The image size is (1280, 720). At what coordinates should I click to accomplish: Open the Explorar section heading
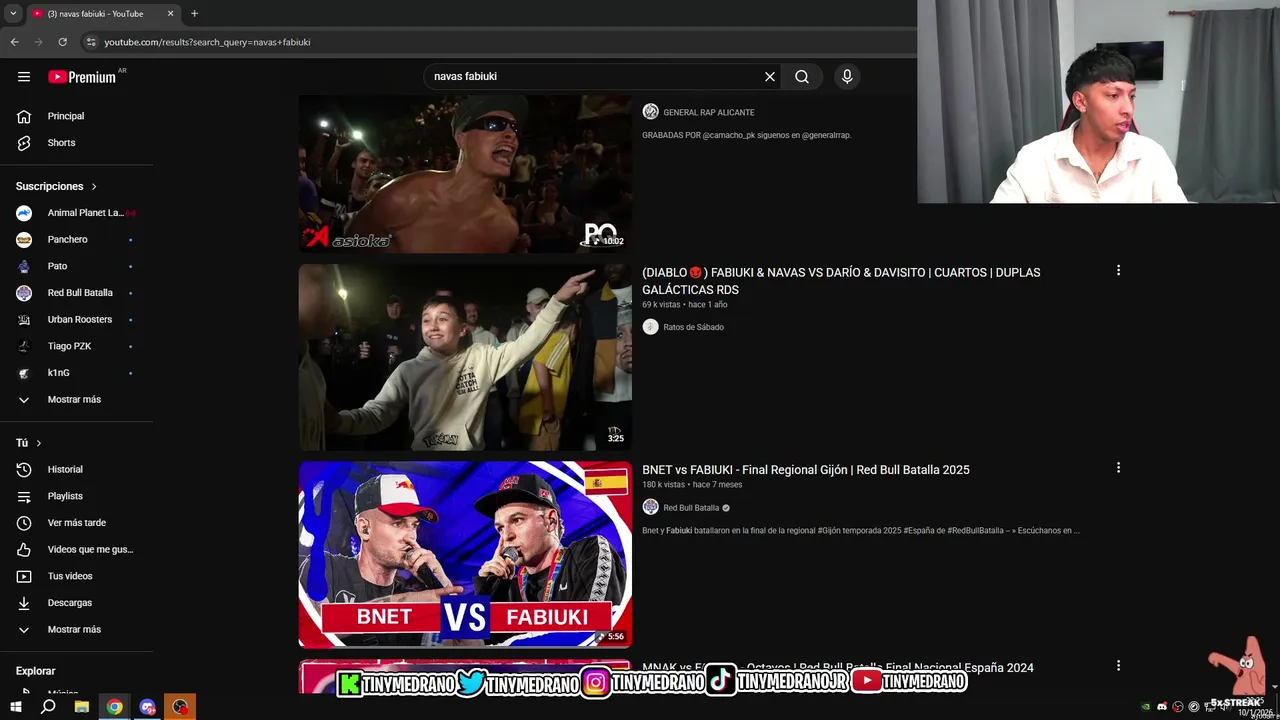[x=36, y=671]
